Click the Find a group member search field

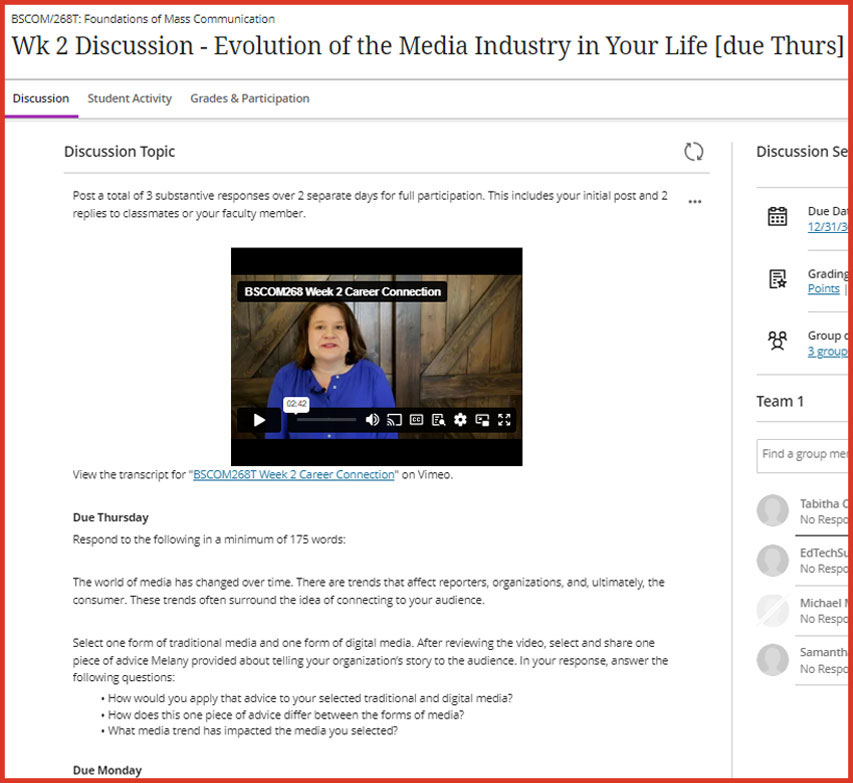[805, 454]
